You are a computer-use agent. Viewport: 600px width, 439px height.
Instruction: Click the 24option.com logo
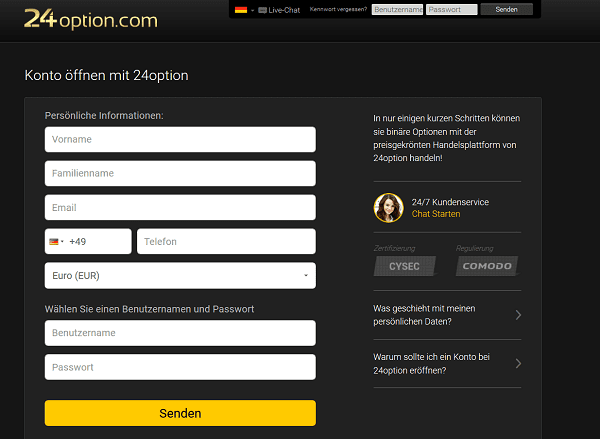click(91, 19)
